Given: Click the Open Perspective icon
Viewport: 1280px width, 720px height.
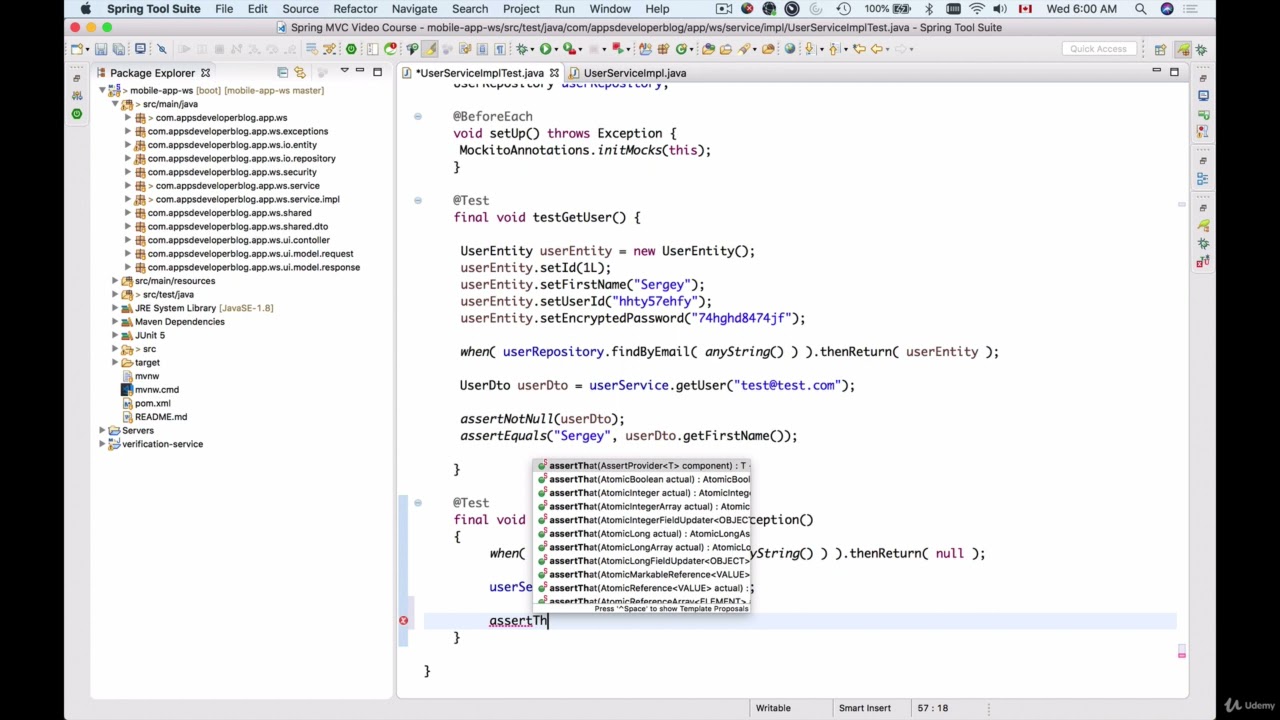Looking at the screenshot, I should [1160, 48].
